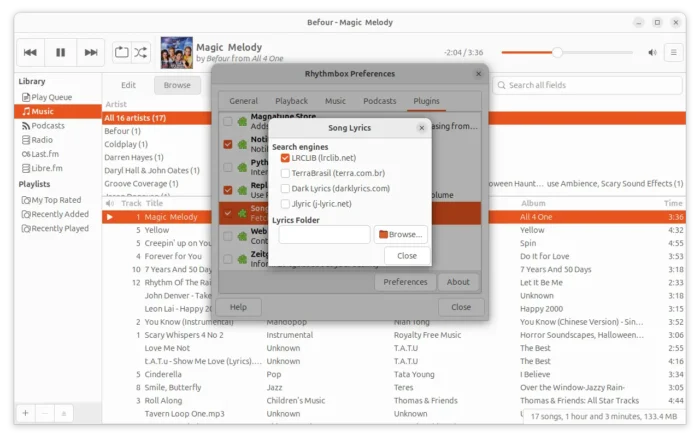
Task: Disable the ReplayGain plugin checkbox
Action: (228, 190)
